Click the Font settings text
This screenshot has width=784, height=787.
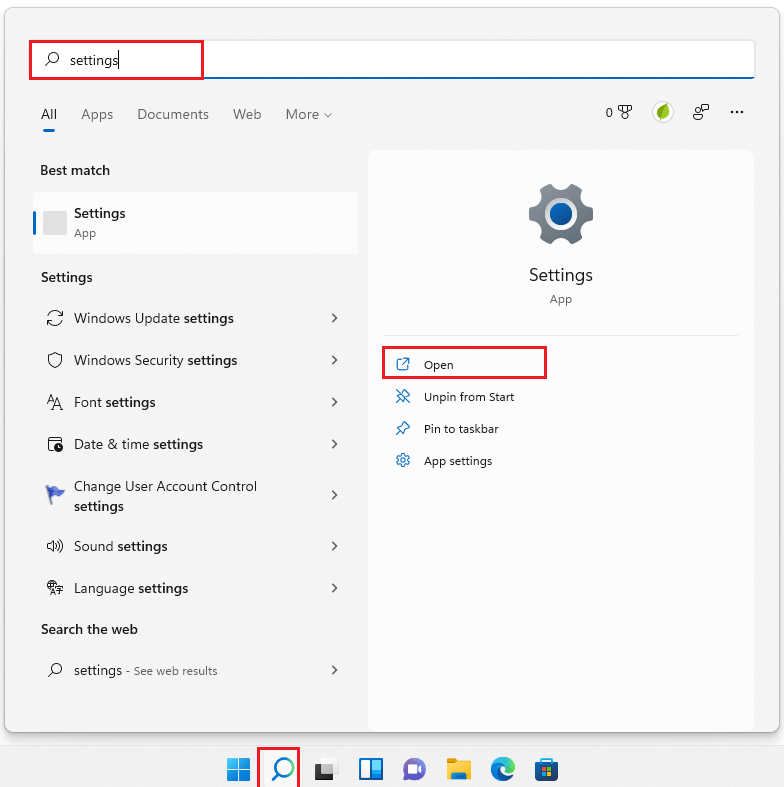(x=114, y=403)
